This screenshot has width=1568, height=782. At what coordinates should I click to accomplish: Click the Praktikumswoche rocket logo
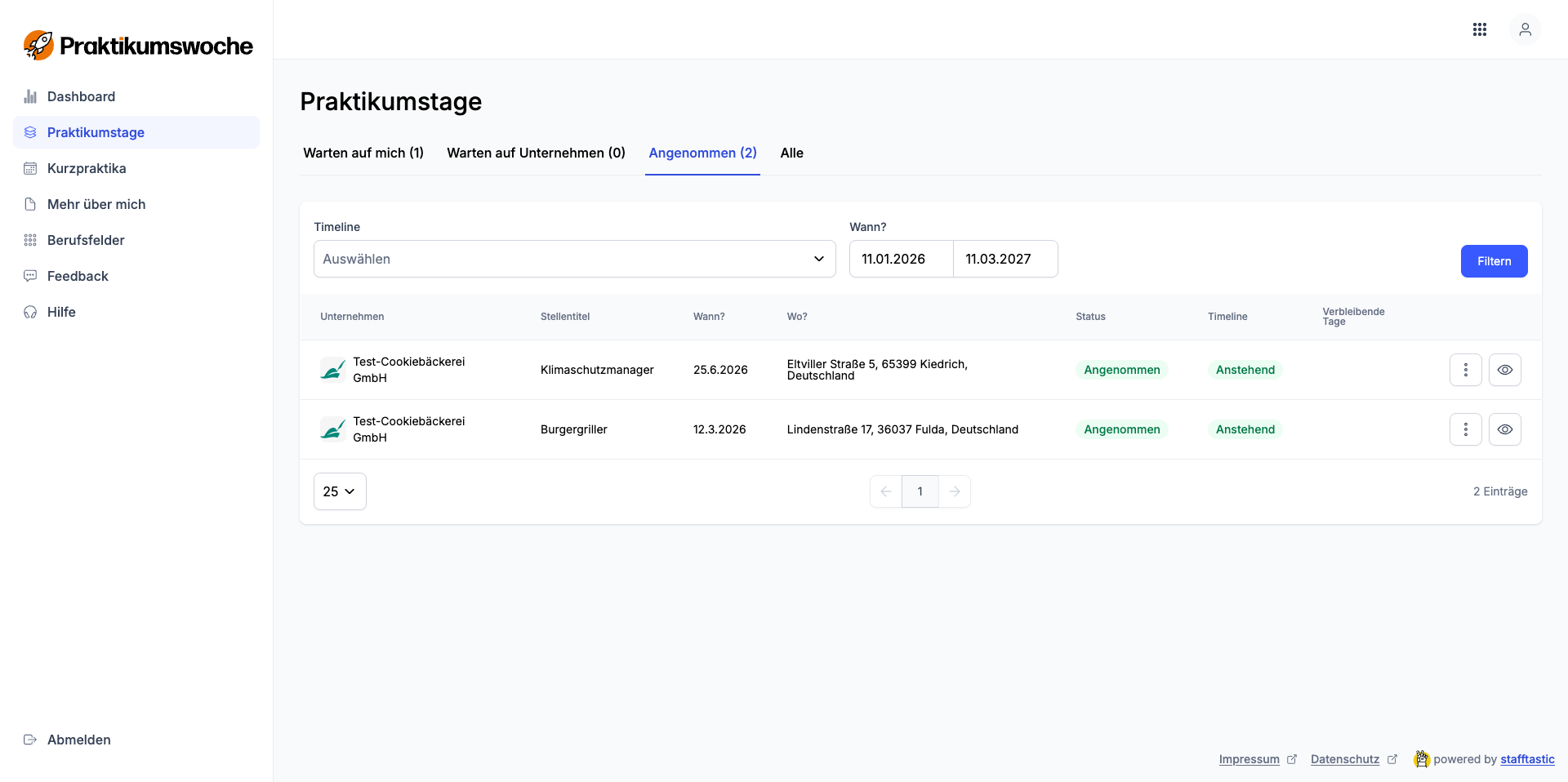pos(38,46)
